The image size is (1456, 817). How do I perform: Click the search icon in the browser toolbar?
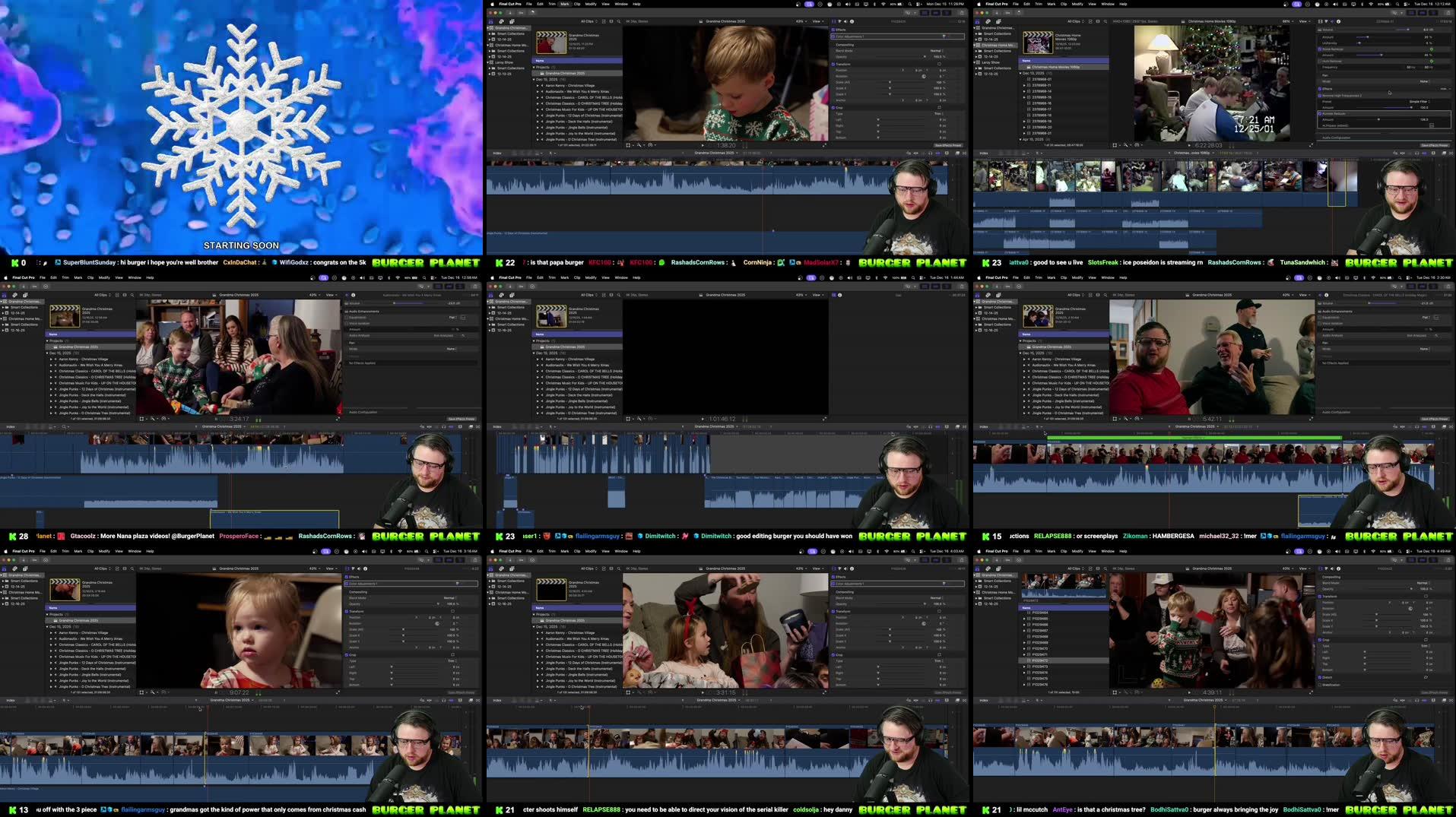pyautogui.click(x=619, y=21)
